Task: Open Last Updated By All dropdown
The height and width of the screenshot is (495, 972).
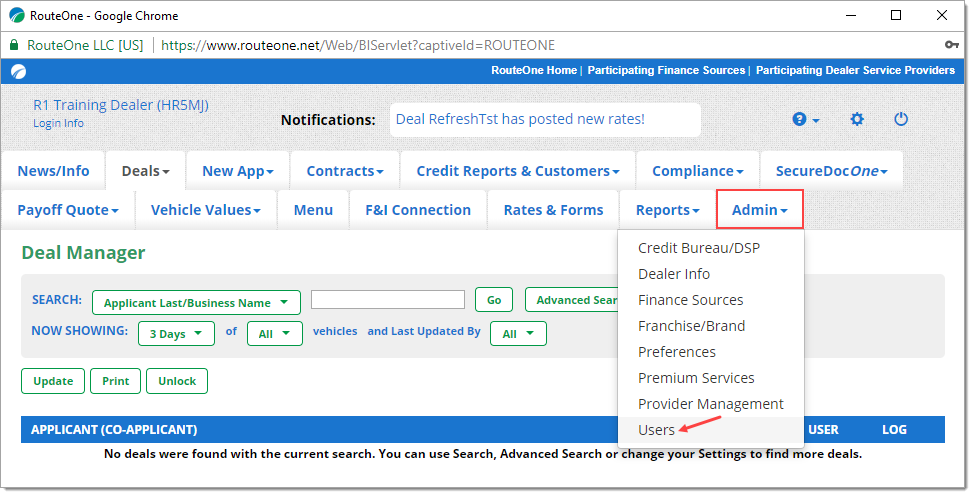Action: pos(518,333)
